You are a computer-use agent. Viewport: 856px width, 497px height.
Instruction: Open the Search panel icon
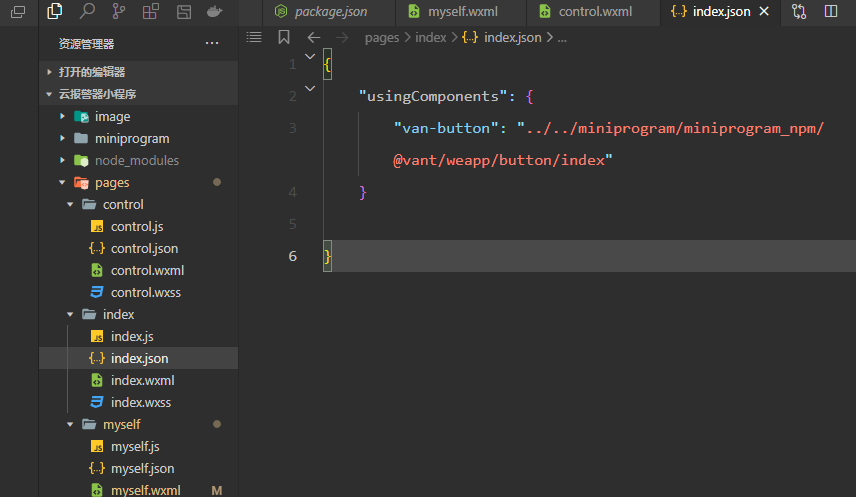point(87,12)
